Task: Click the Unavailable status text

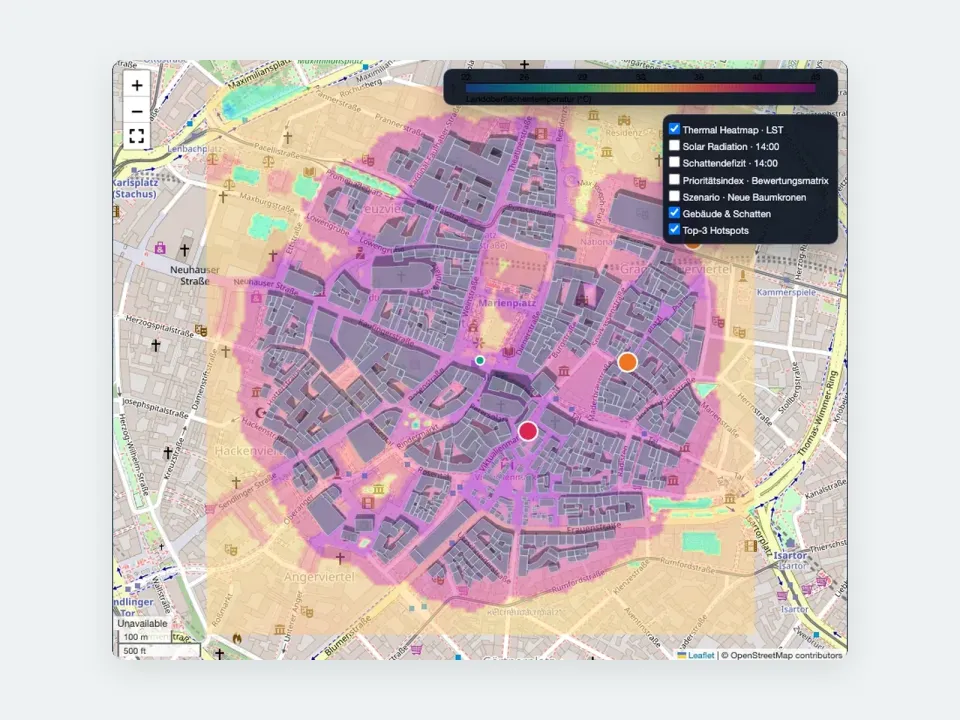Action: [142, 623]
